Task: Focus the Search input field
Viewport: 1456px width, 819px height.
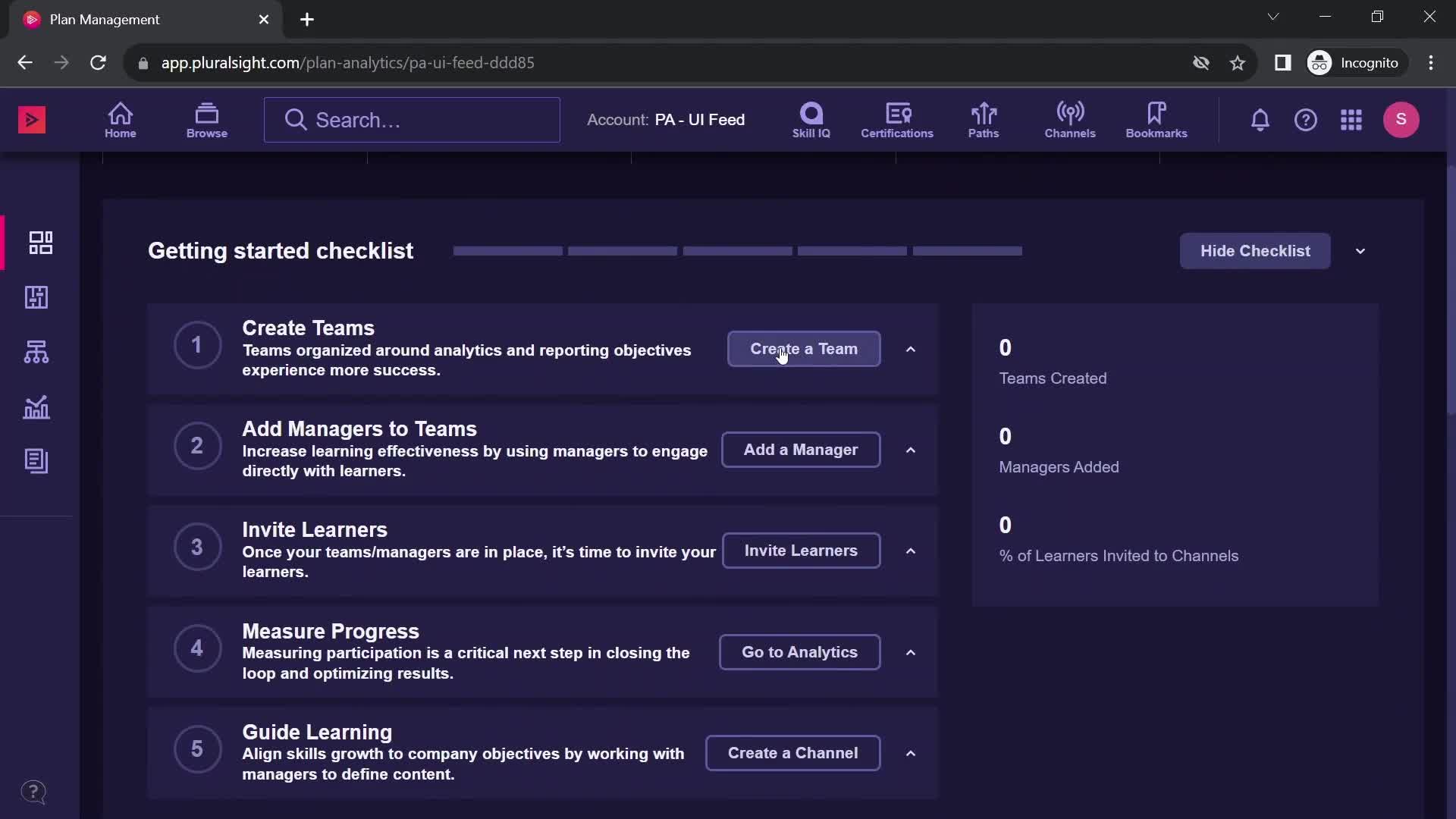Action: click(412, 120)
